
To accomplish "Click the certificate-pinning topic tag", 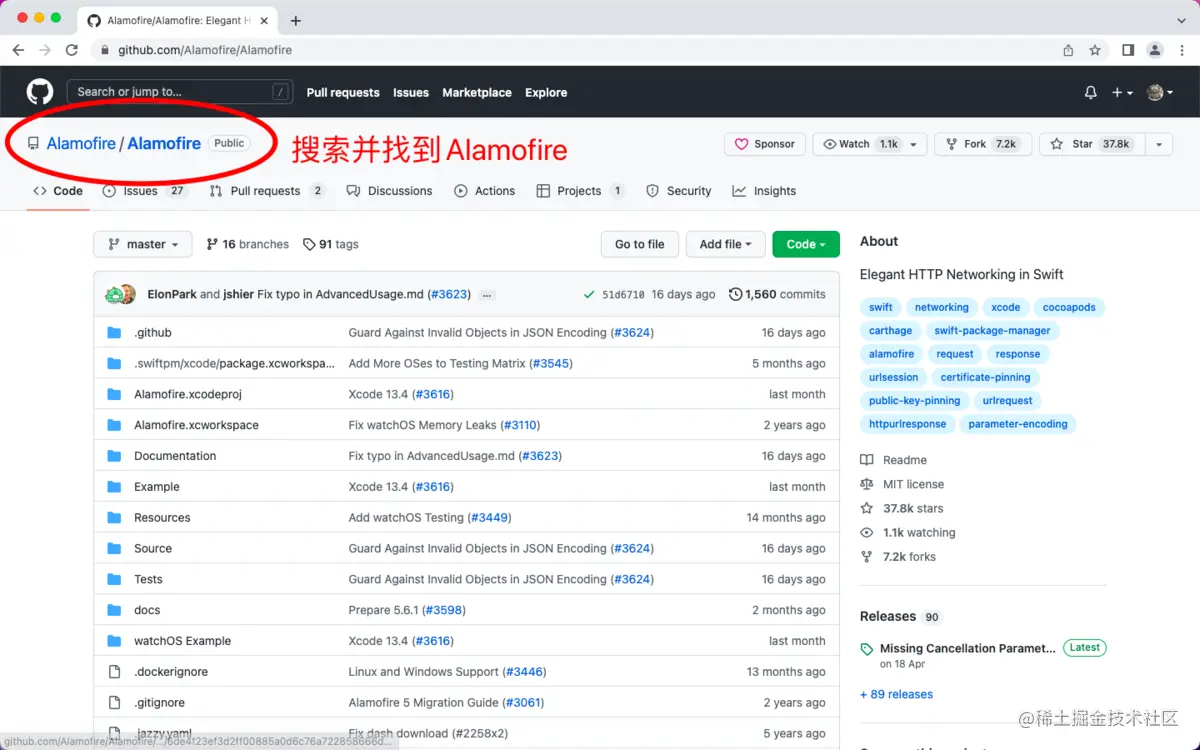I will click(986, 378).
